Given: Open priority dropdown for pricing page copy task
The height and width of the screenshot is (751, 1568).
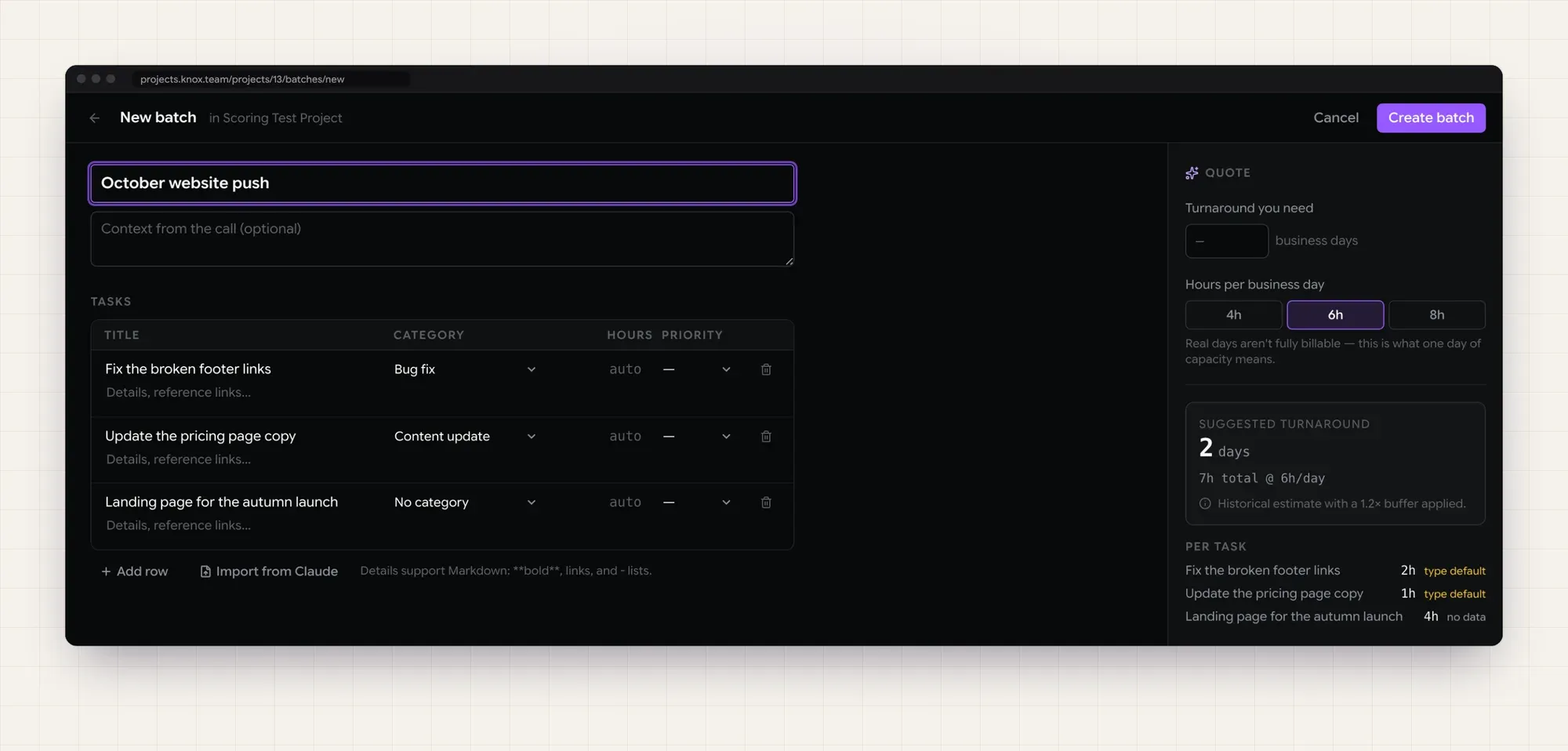Looking at the screenshot, I should (x=697, y=437).
